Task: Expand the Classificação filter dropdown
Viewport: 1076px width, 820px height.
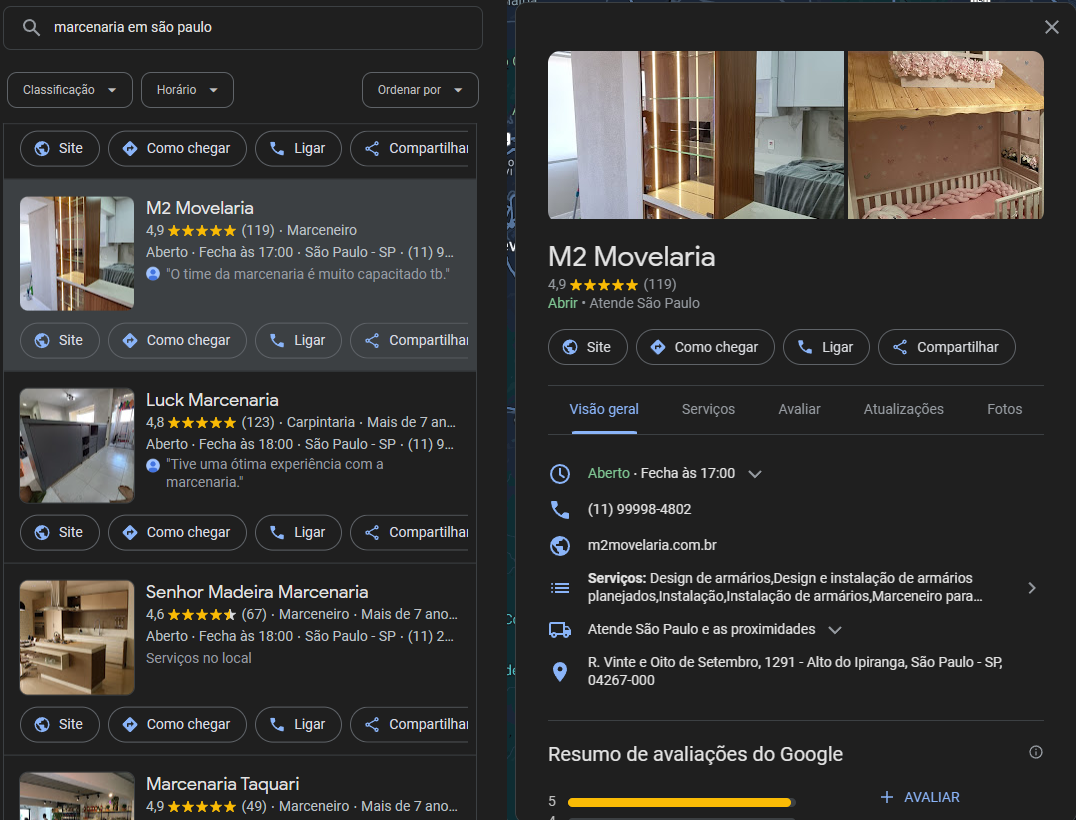Action: point(69,90)
